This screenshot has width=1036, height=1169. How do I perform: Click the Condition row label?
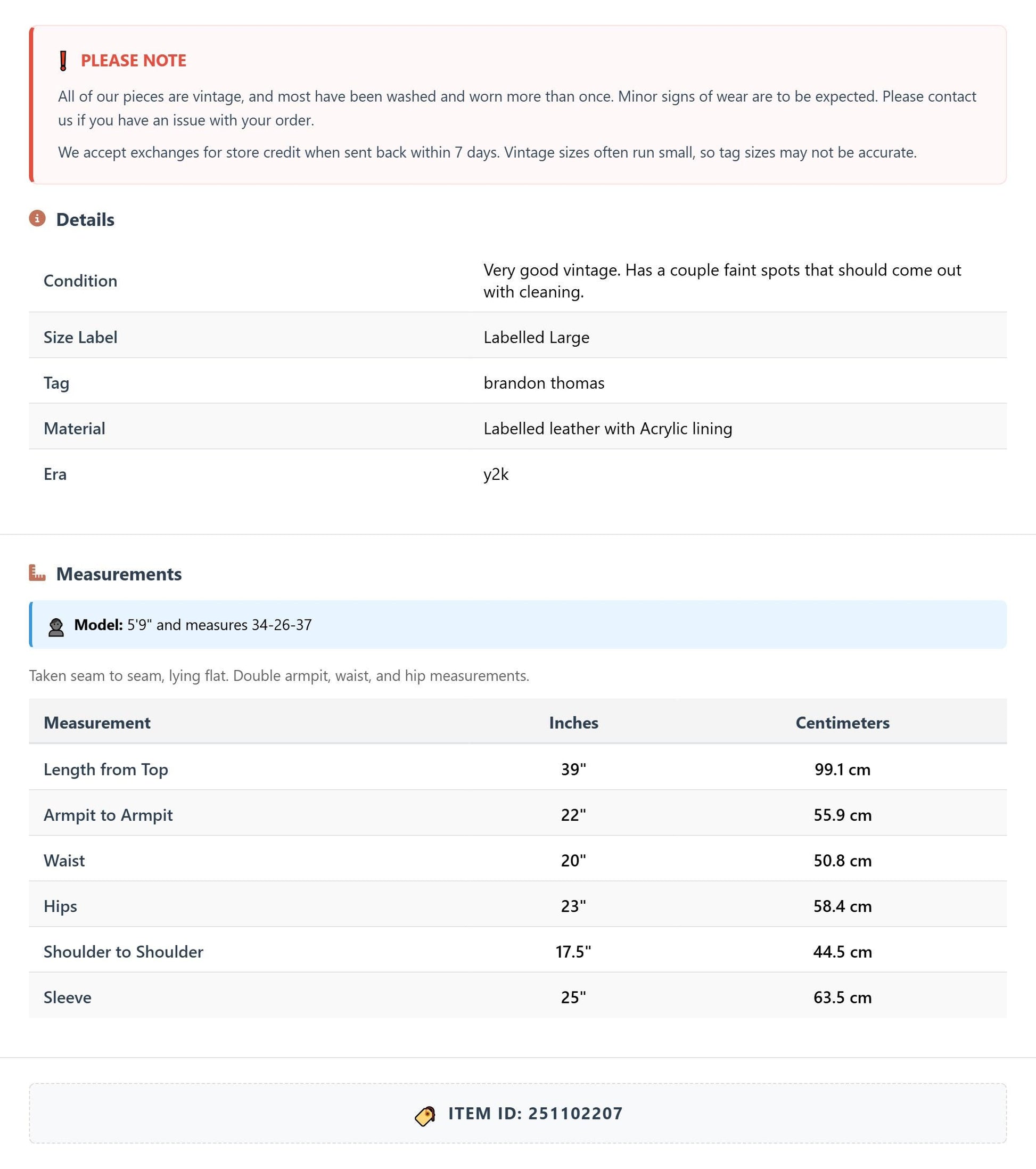point(80,281)
